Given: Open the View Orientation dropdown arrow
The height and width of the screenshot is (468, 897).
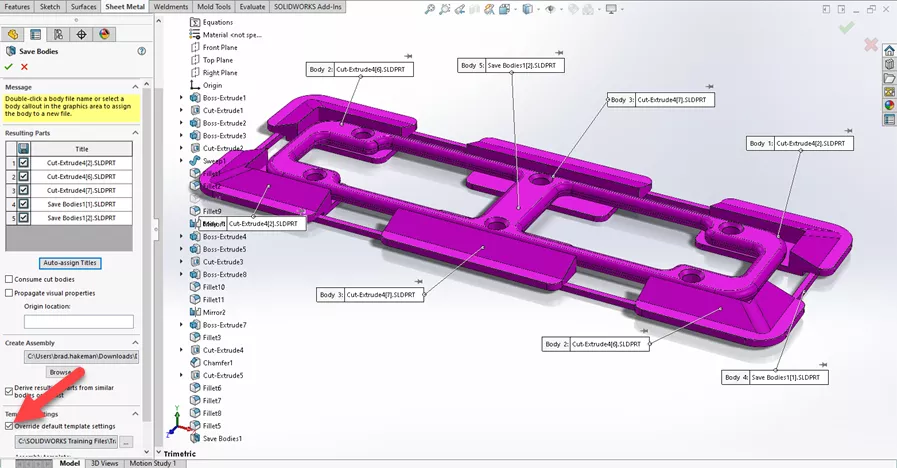Looking at the screenshot, I should (x=515, y=9).
